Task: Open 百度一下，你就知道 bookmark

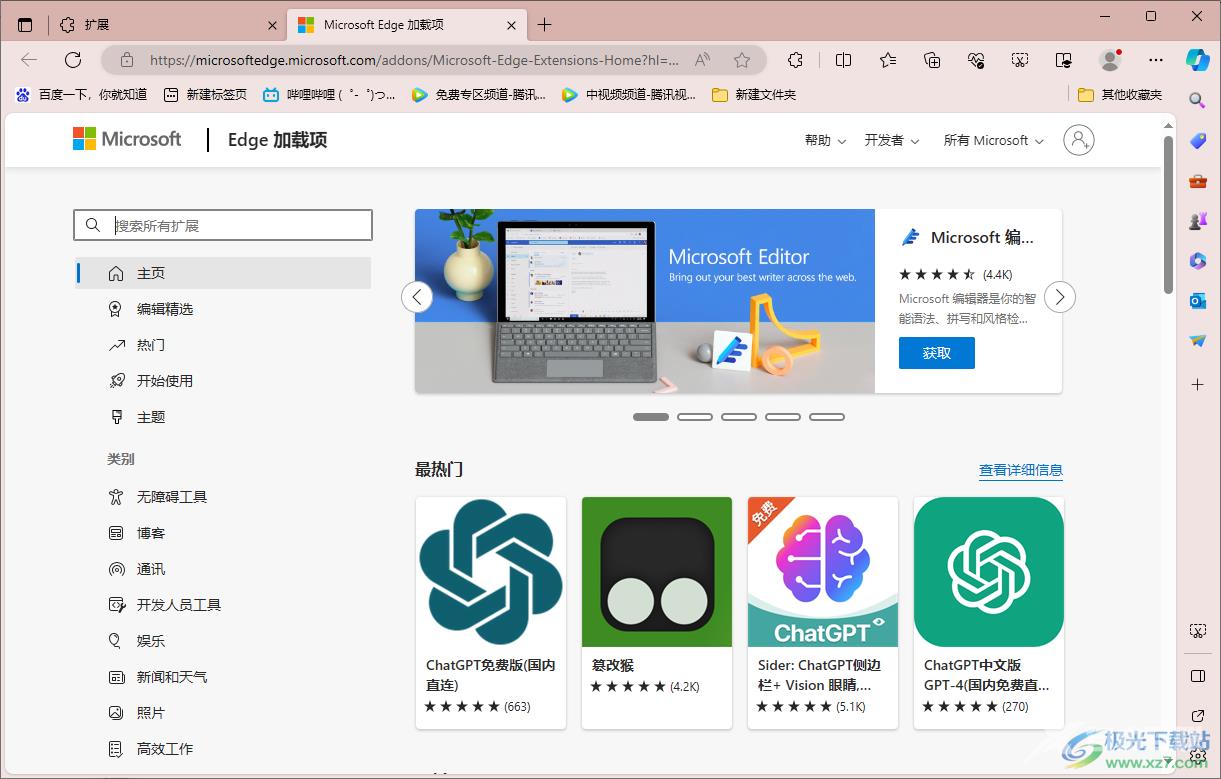Action: (81, 95)
